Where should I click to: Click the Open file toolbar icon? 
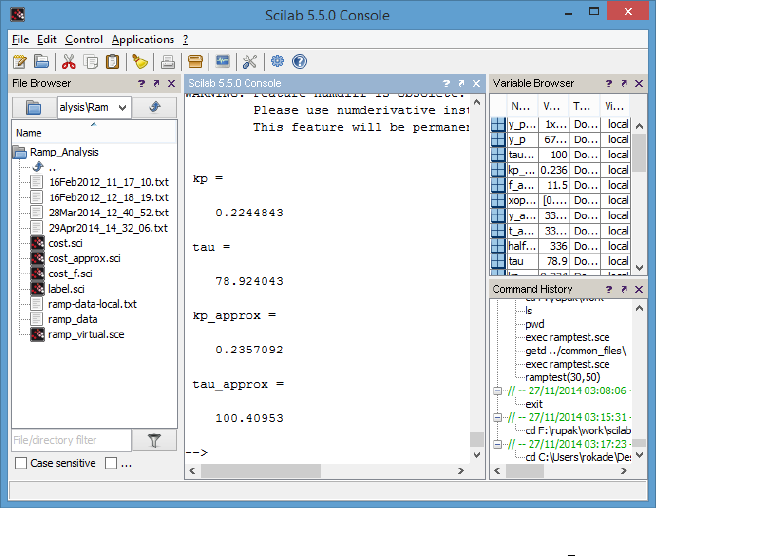tap(42, 62)
